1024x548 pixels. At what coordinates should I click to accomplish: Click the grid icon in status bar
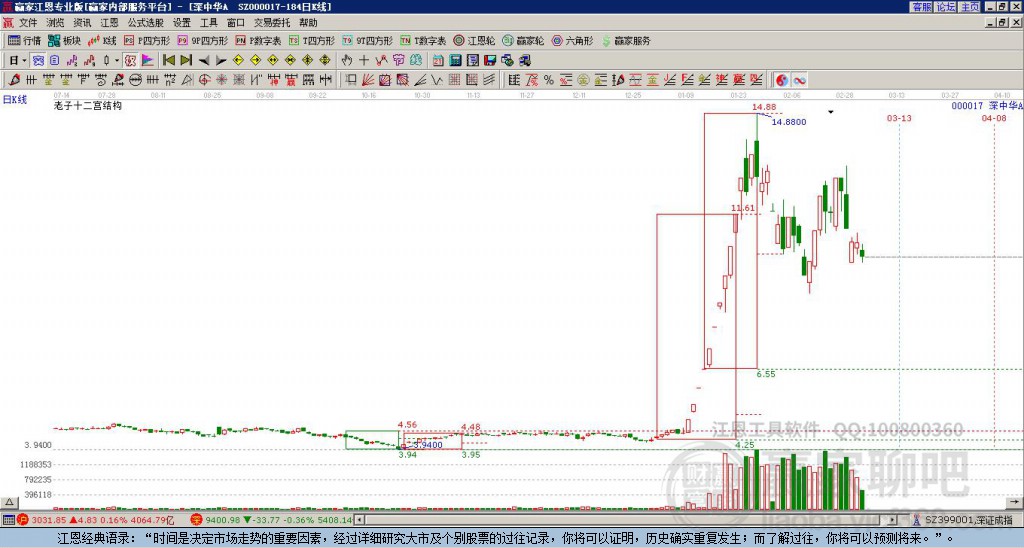[x=8, y=520]
